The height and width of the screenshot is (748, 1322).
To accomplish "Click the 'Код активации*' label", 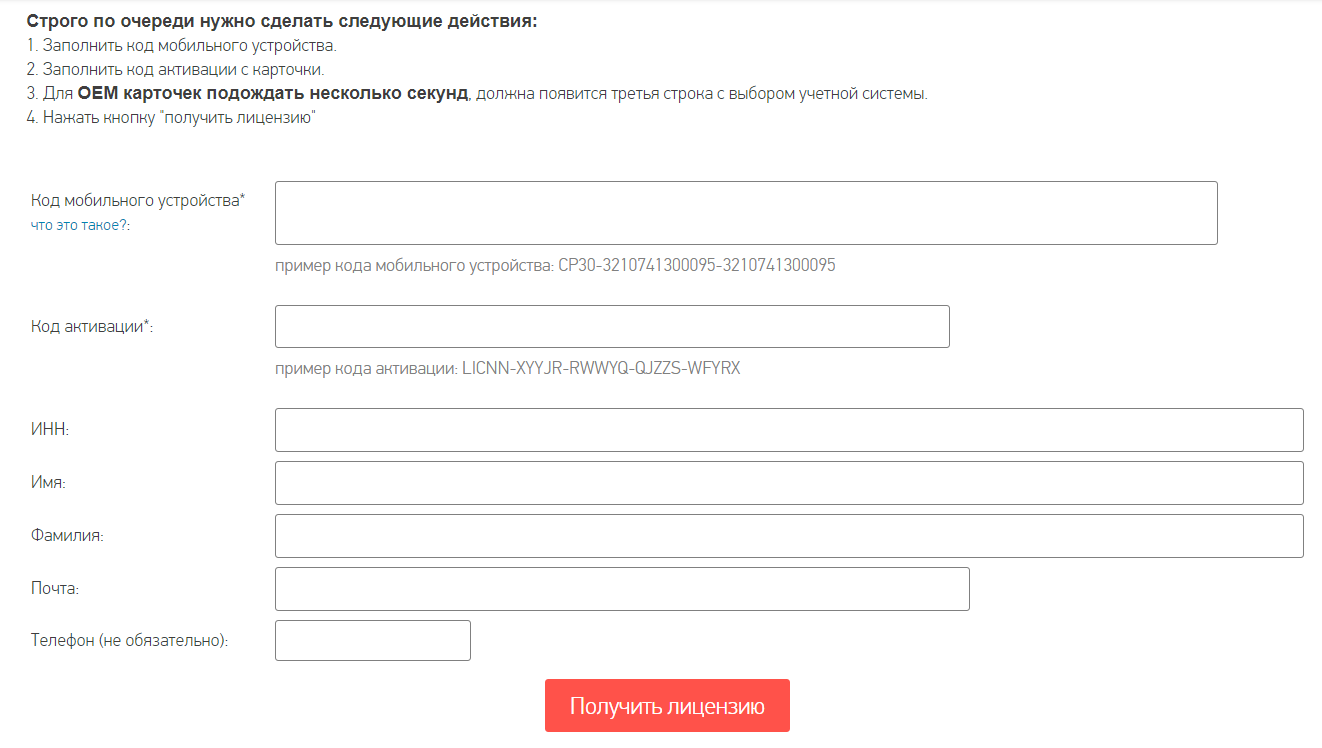I will 92,326.
